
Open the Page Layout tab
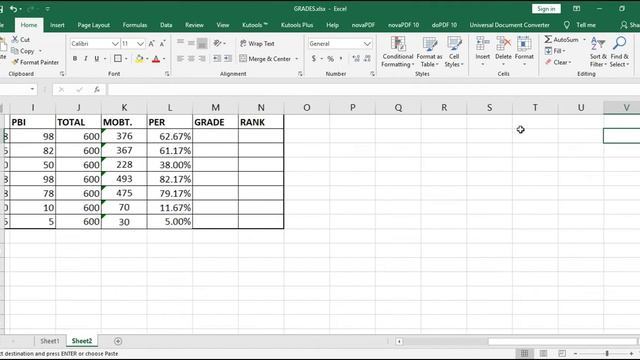(x=93, y=25)
